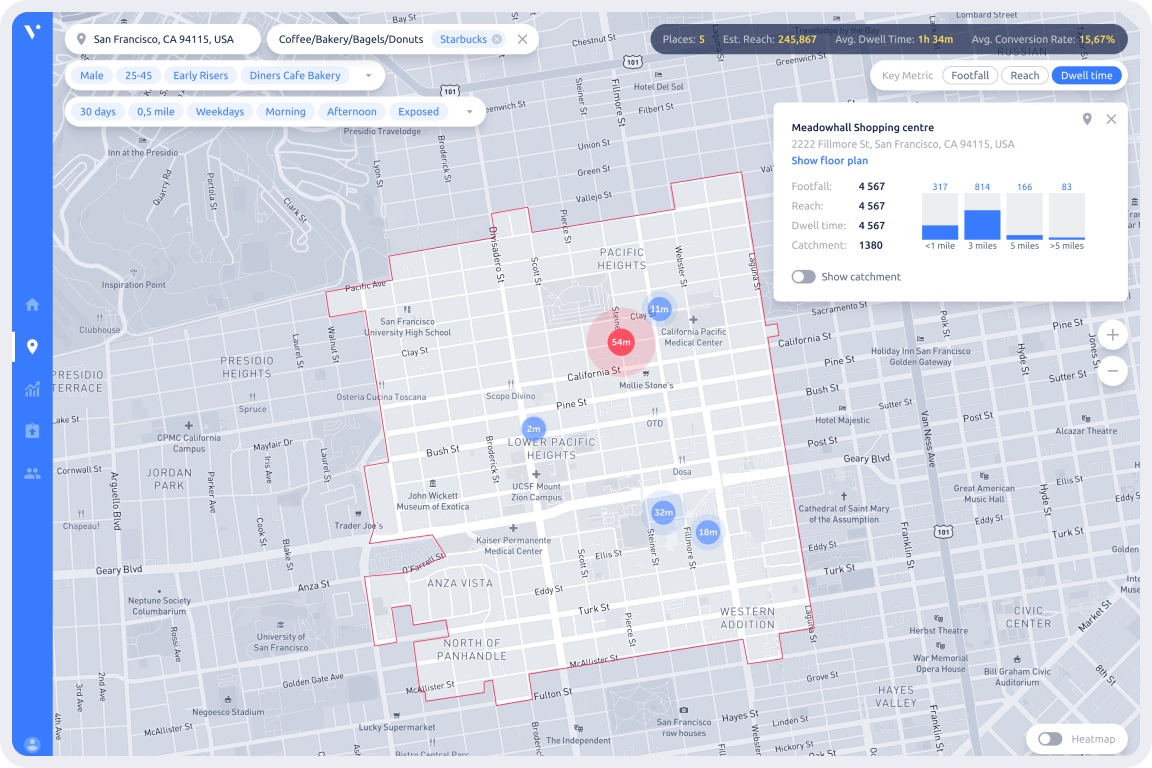Expand the audience filters dropdown arrow

pyautogui.click(x=368, y=76)
